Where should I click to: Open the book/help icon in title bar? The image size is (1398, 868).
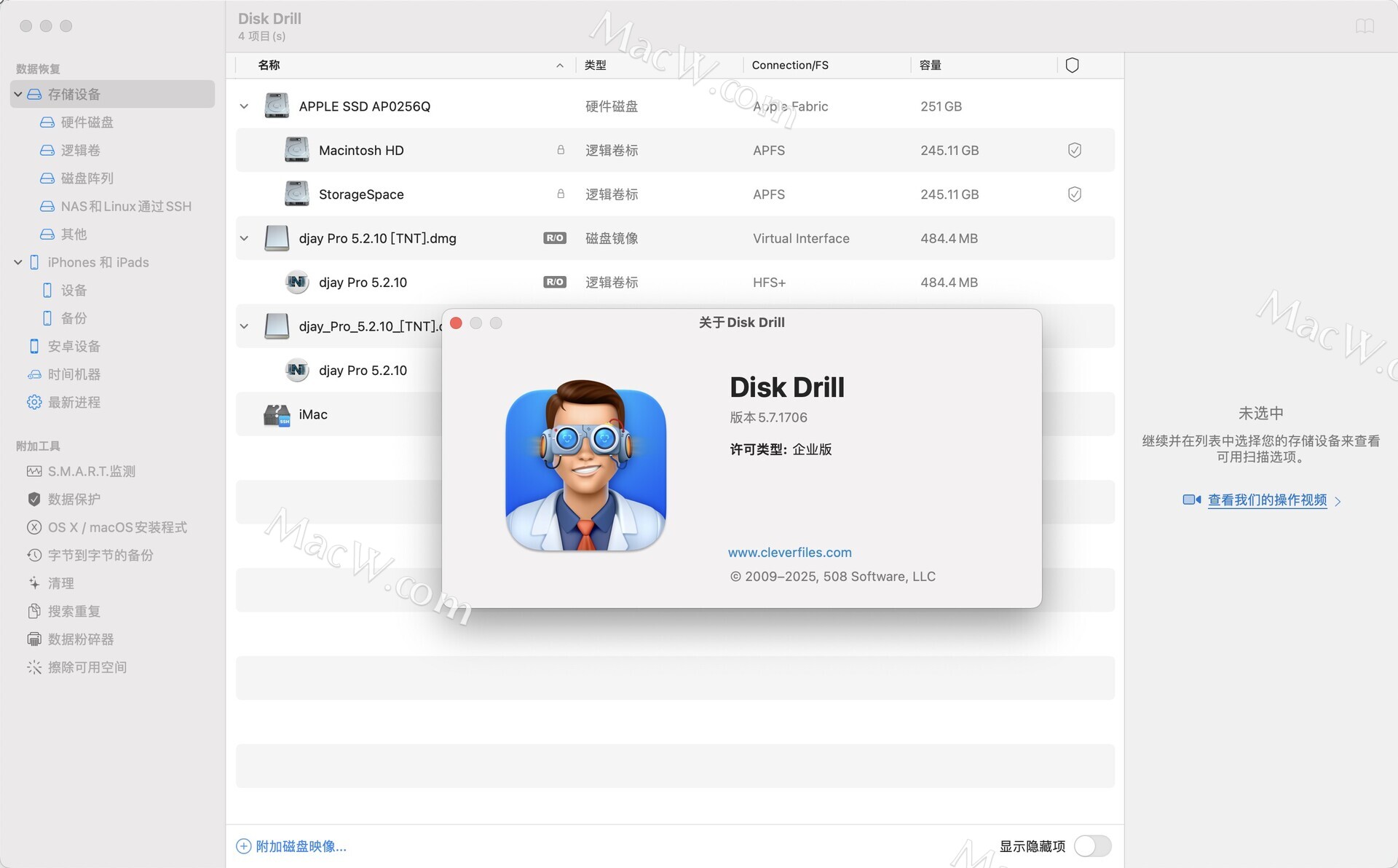(1365, 26)
